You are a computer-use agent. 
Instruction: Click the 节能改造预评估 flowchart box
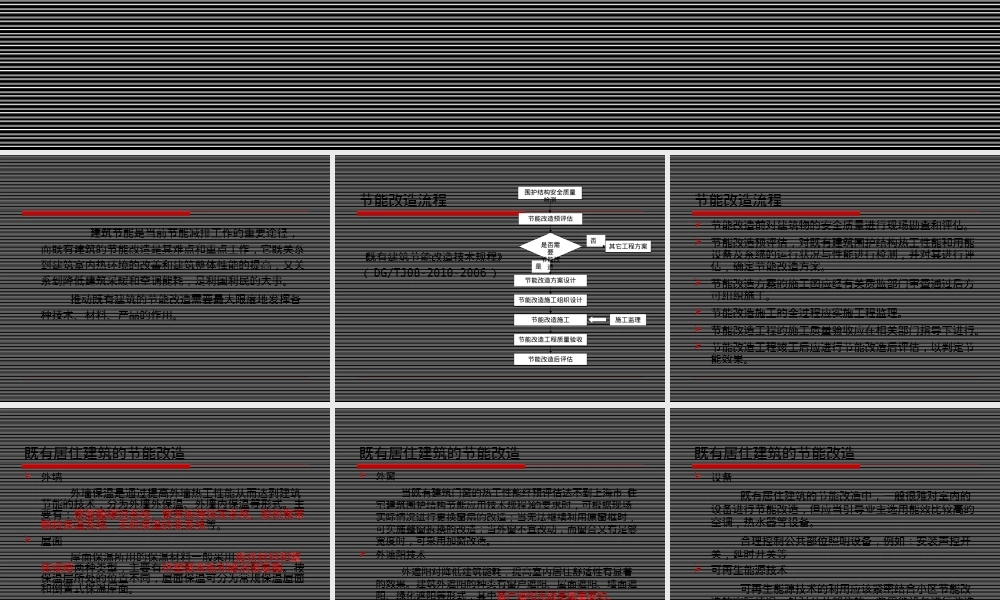(550, 219)
